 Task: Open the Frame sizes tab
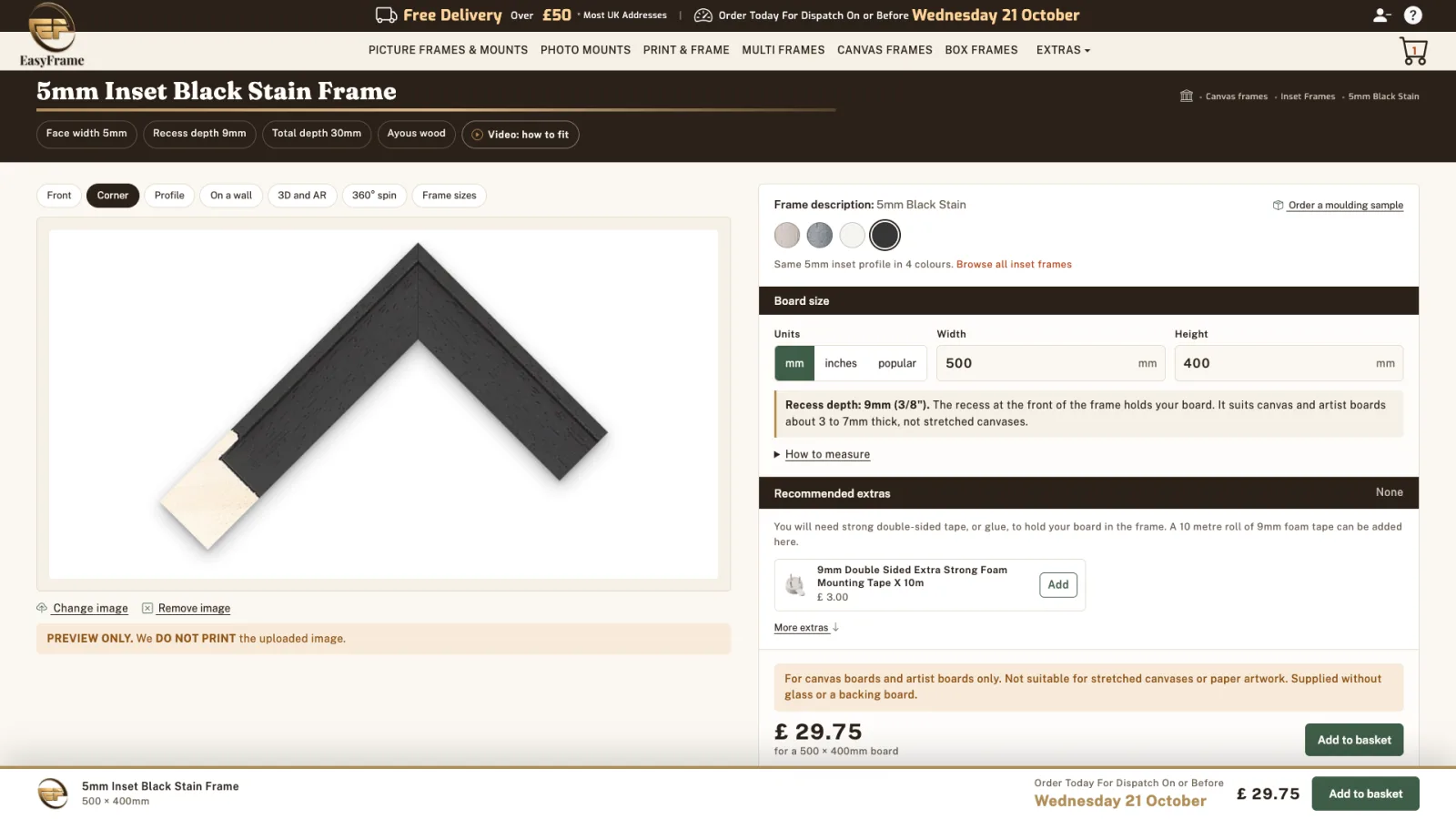tap(450, 196)
